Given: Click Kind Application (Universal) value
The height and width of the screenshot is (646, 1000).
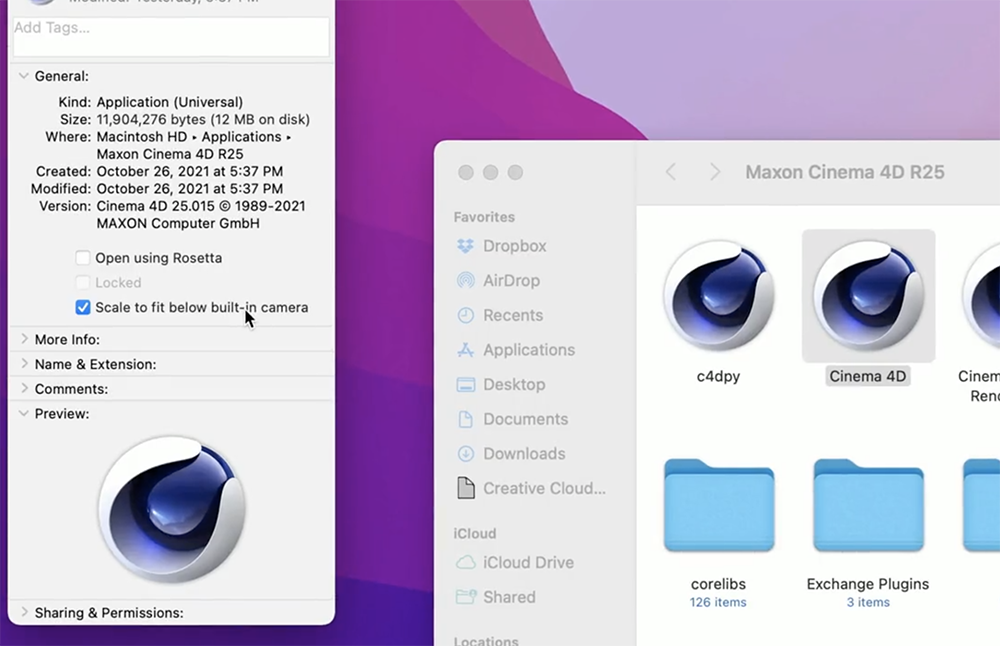Looking at the screenshot, I should click(170, 102).
